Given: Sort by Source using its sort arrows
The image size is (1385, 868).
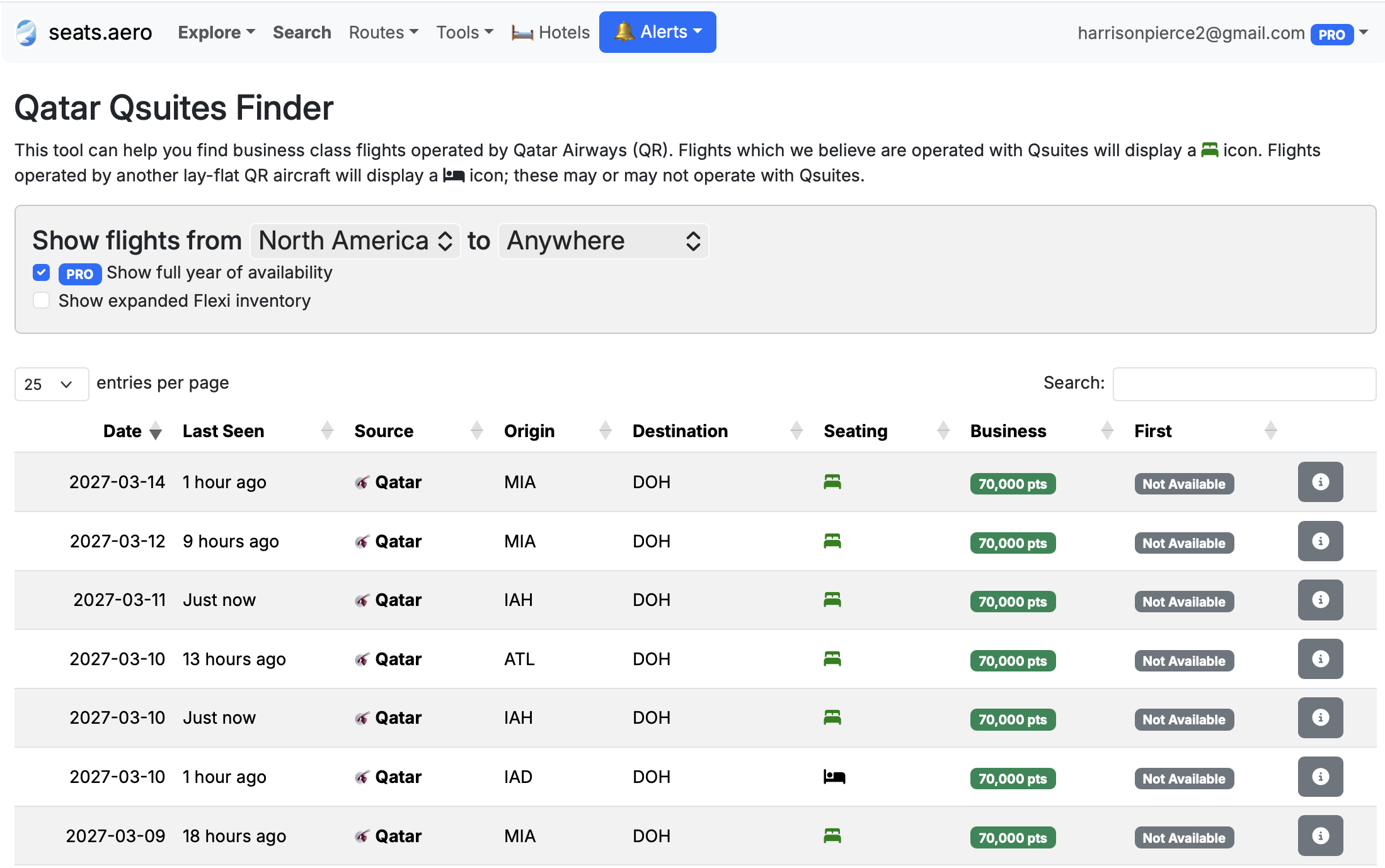Looking at the screenshot, I should tap(477, 431).
